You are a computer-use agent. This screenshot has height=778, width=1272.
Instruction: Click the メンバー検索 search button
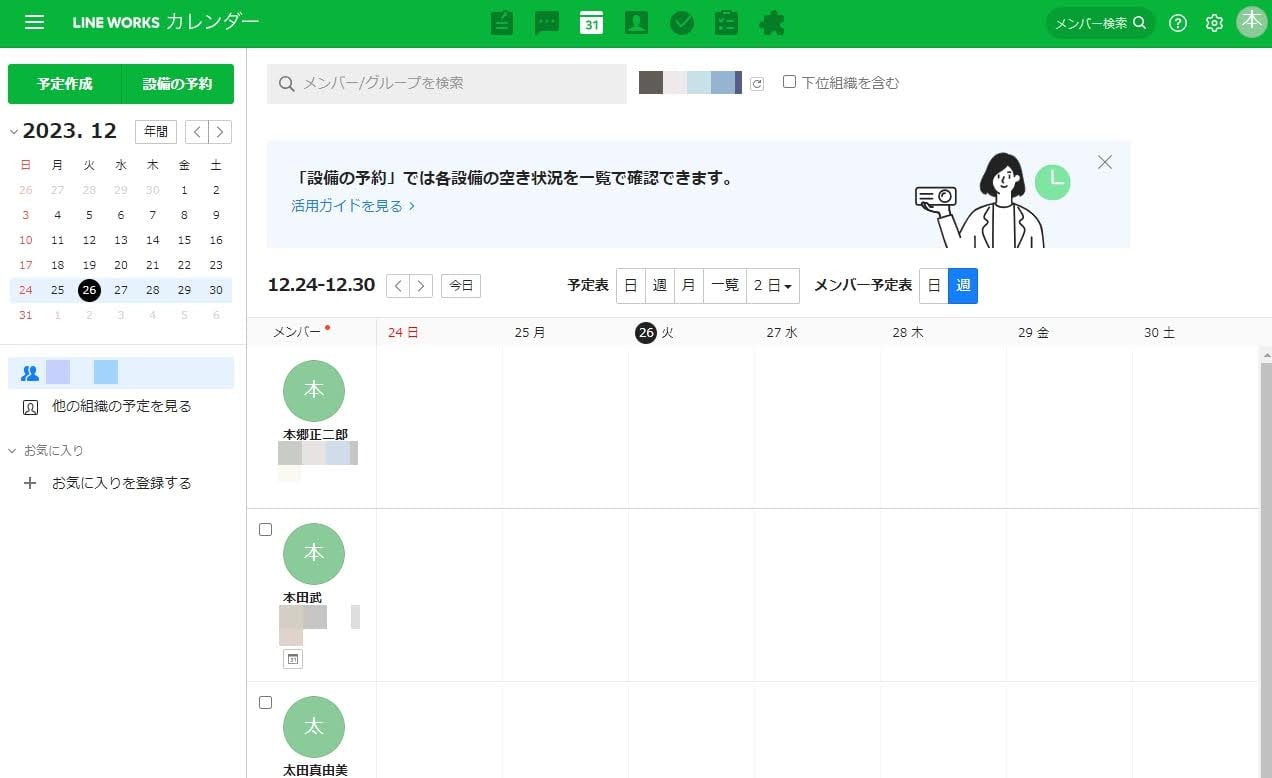point(1101,23)
